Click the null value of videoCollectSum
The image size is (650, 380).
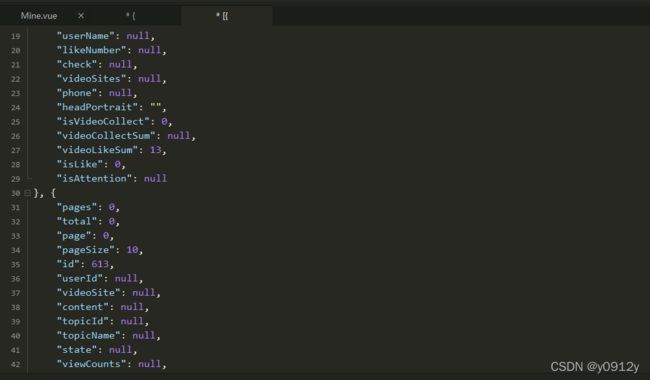tap(179, 136)
